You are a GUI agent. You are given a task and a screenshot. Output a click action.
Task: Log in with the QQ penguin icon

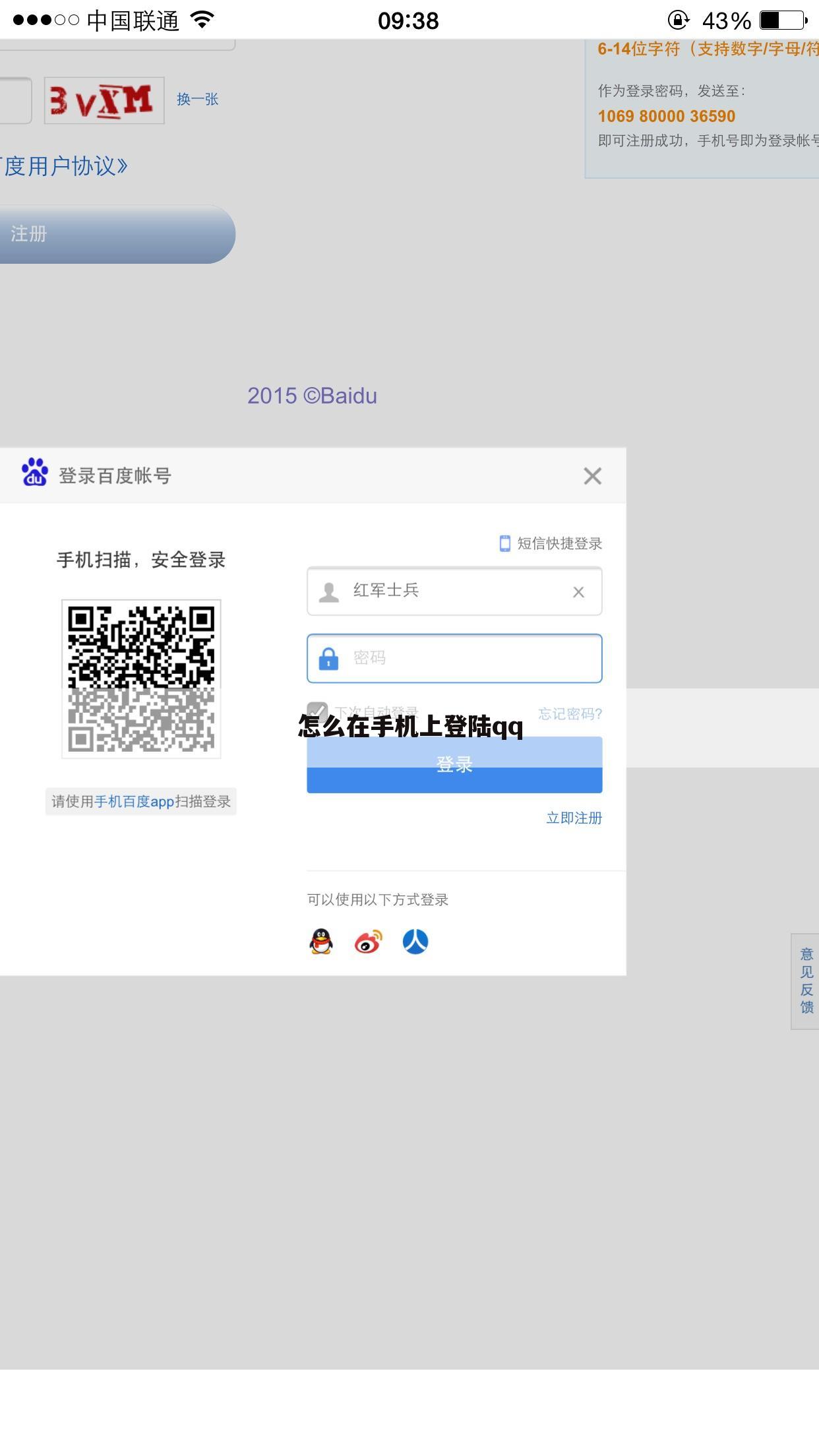point(321,942)
